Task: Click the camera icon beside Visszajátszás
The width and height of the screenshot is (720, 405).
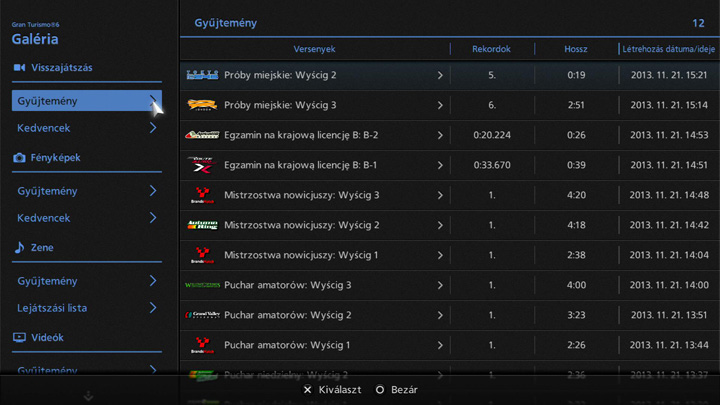Action: 19,68
